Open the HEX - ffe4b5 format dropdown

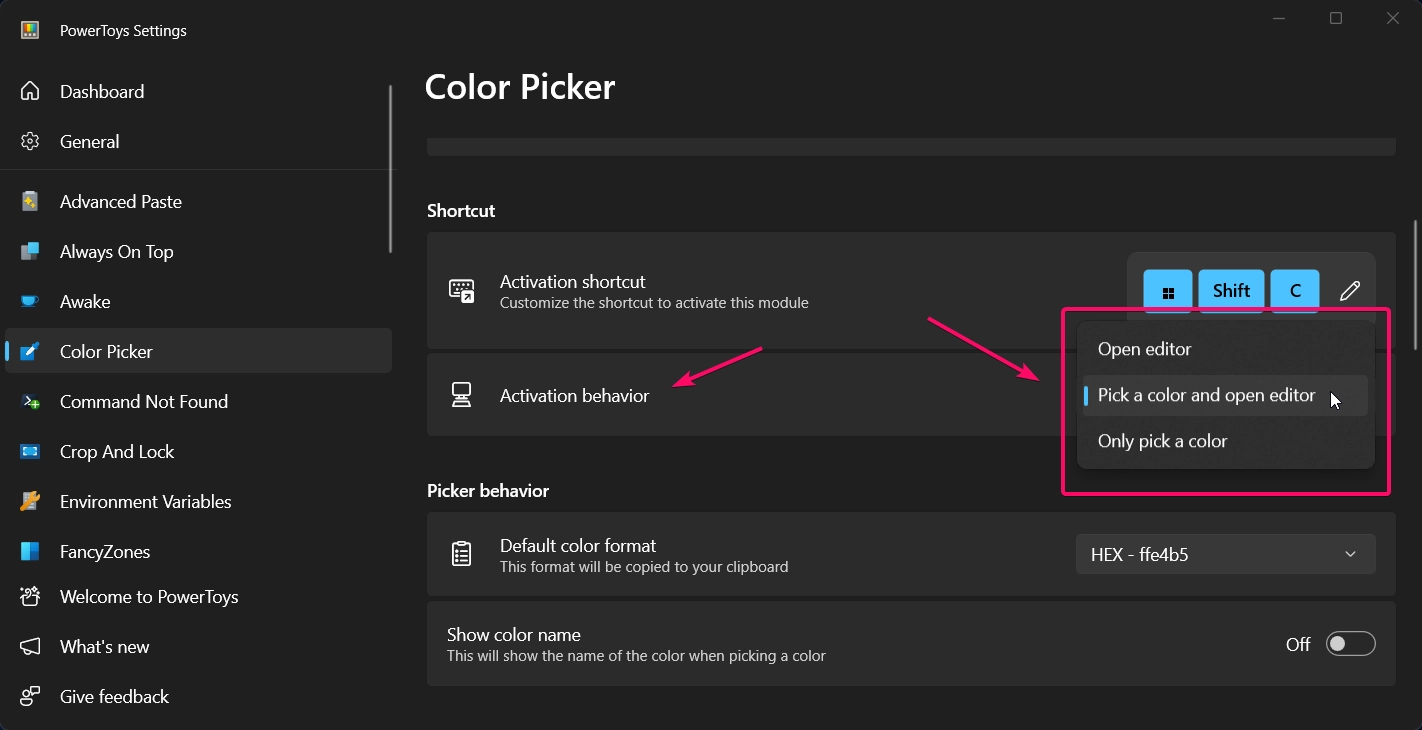[x=1226, y=554]
